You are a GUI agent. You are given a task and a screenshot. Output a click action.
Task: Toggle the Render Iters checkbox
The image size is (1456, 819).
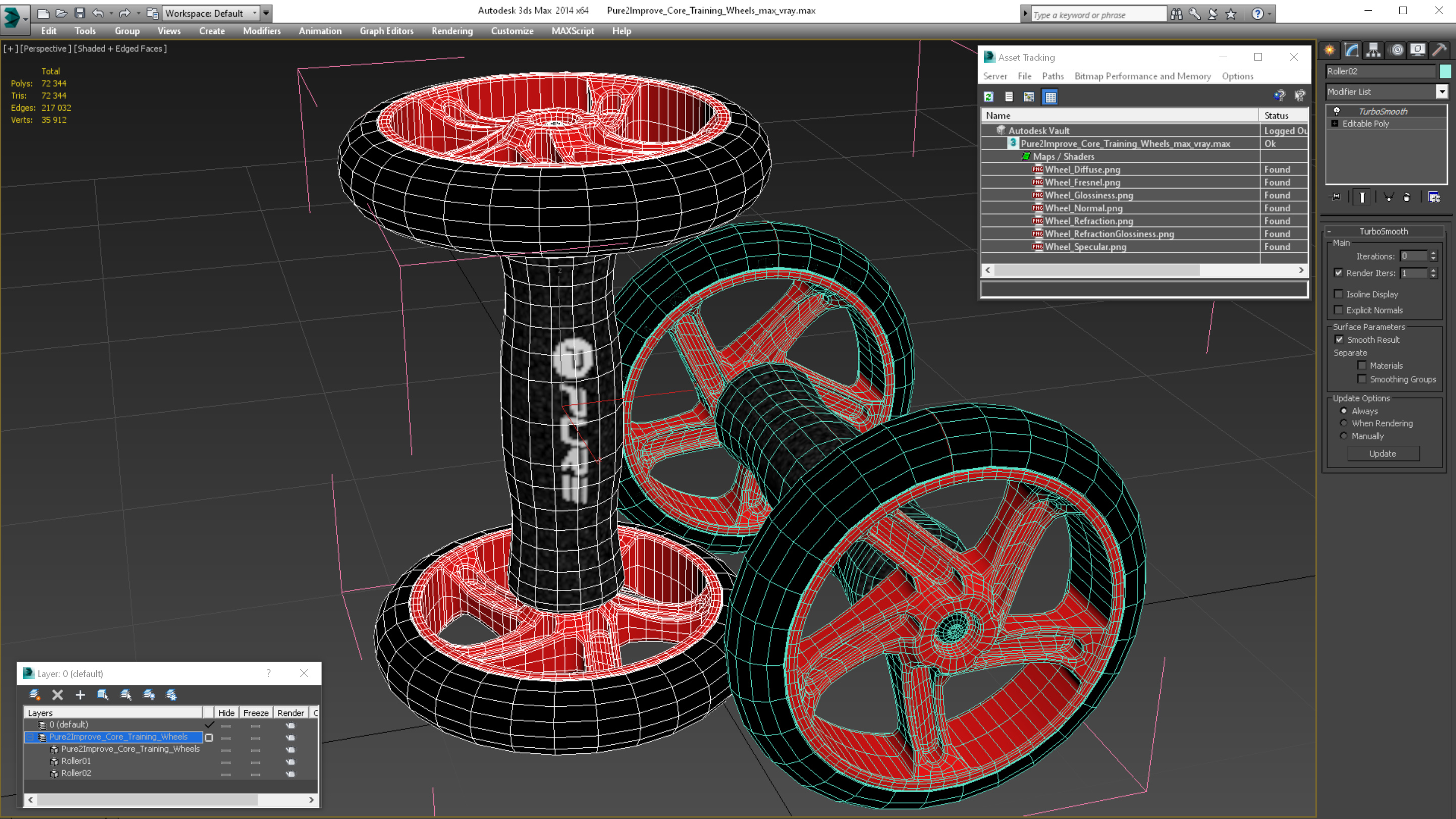[x=1338, y=272]
